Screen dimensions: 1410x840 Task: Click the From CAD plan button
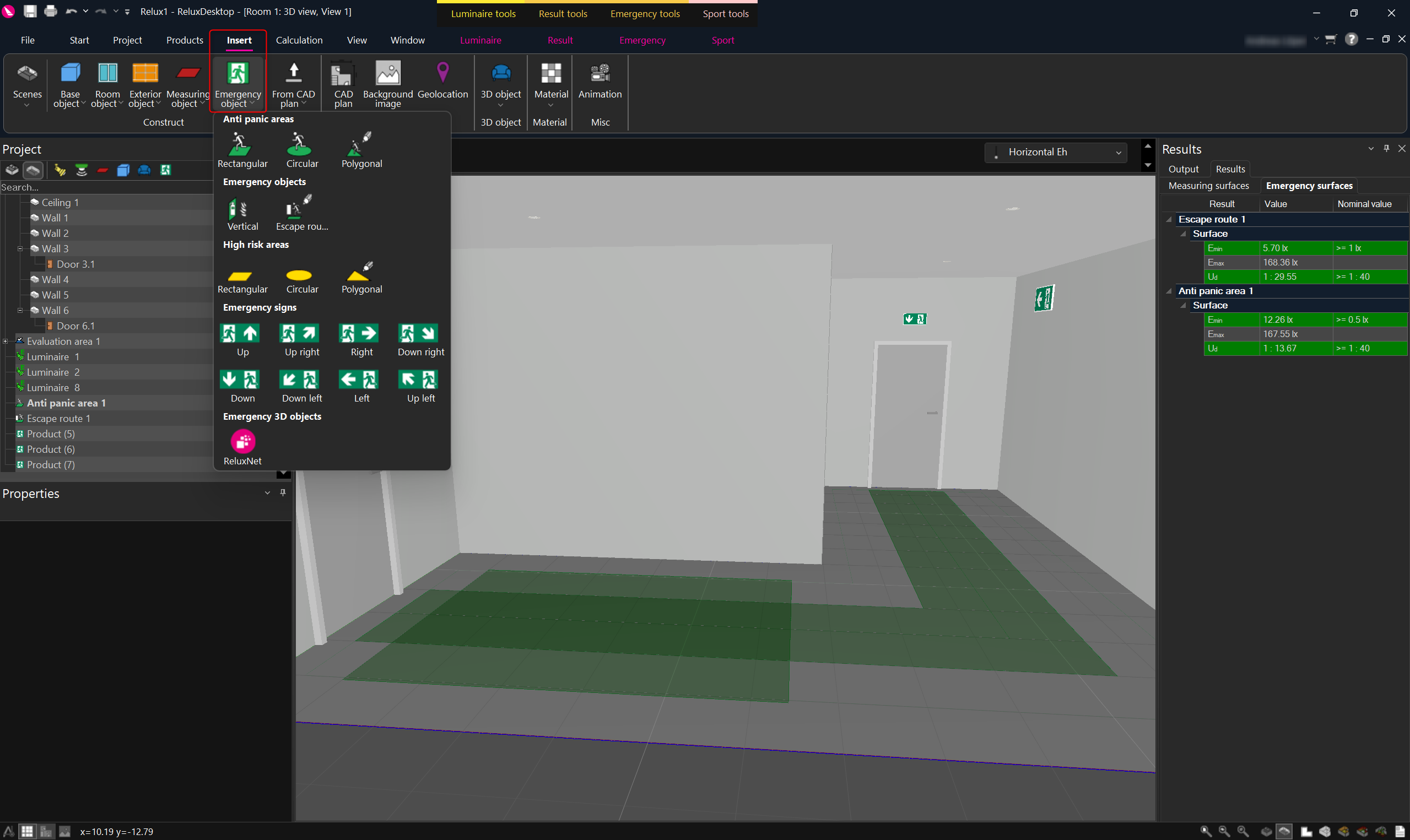pos(293,84)
